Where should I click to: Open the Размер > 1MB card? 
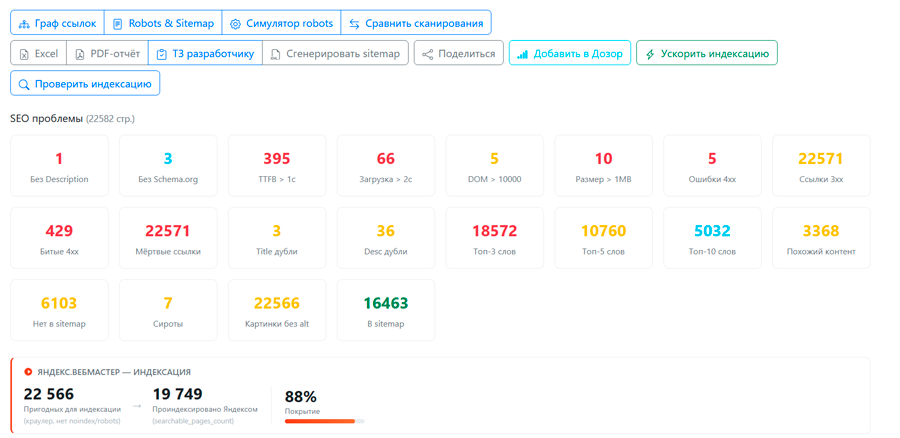(x=603, y=165)
